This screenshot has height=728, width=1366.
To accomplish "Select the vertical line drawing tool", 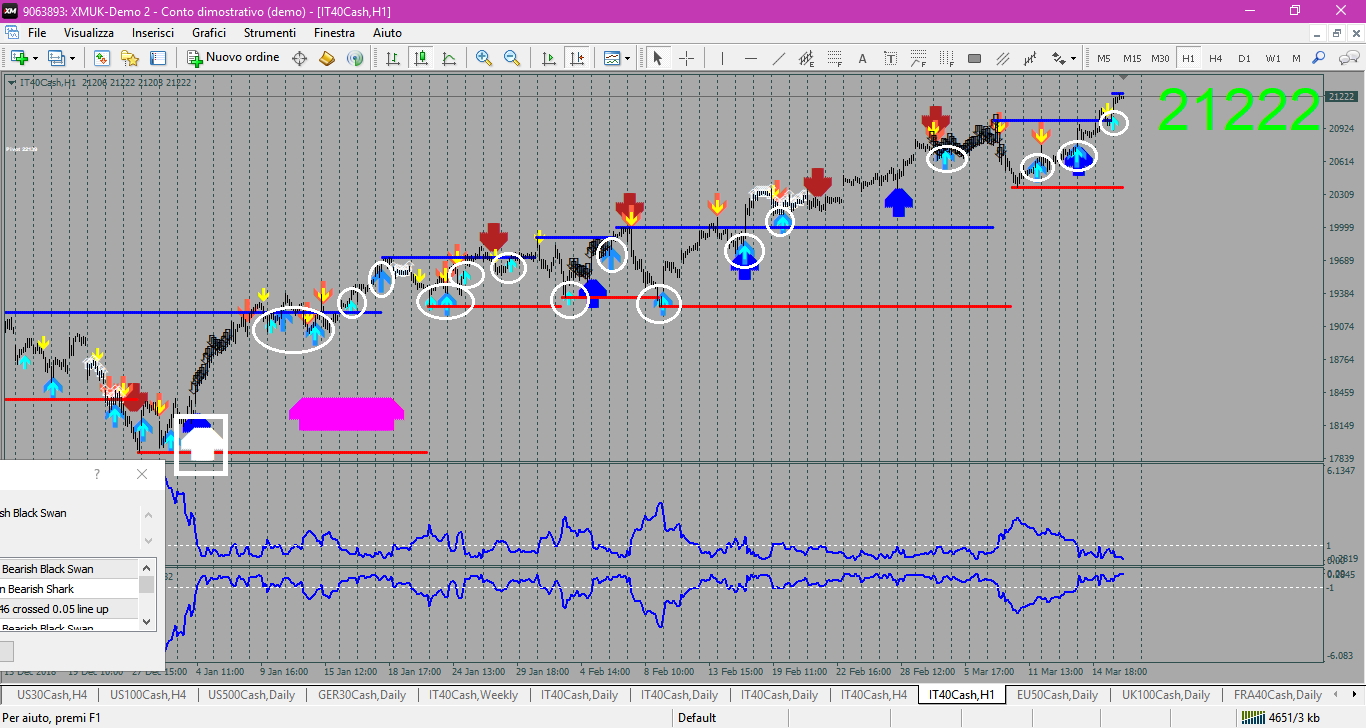I will 722,58.
